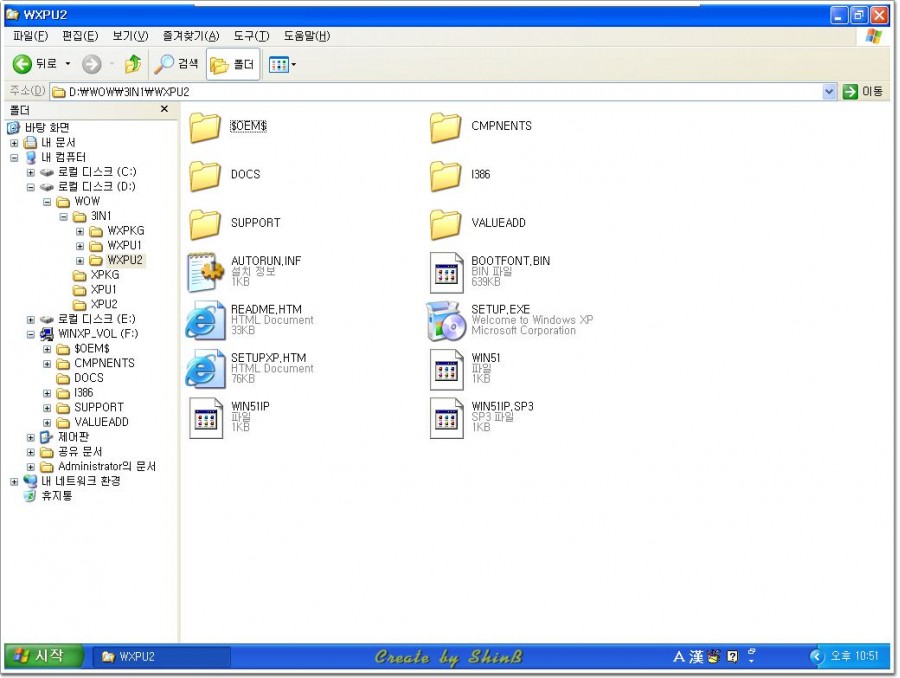The image size is (900, 678).
Task: Open the View (보기) menu
Action: click(130, 36)
